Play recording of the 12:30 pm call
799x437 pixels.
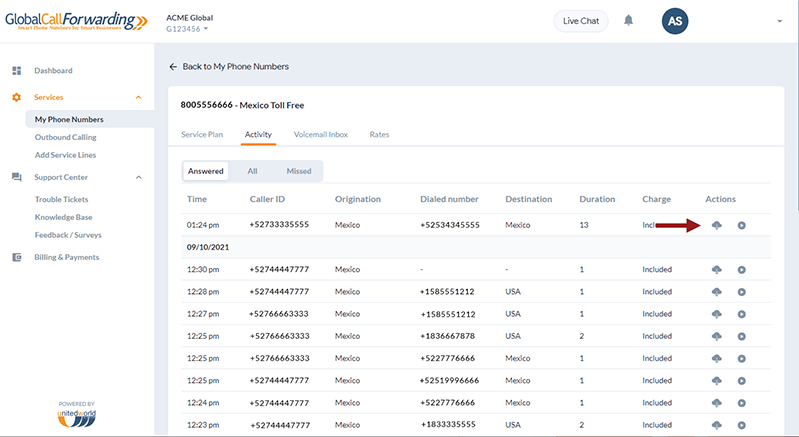741,270
